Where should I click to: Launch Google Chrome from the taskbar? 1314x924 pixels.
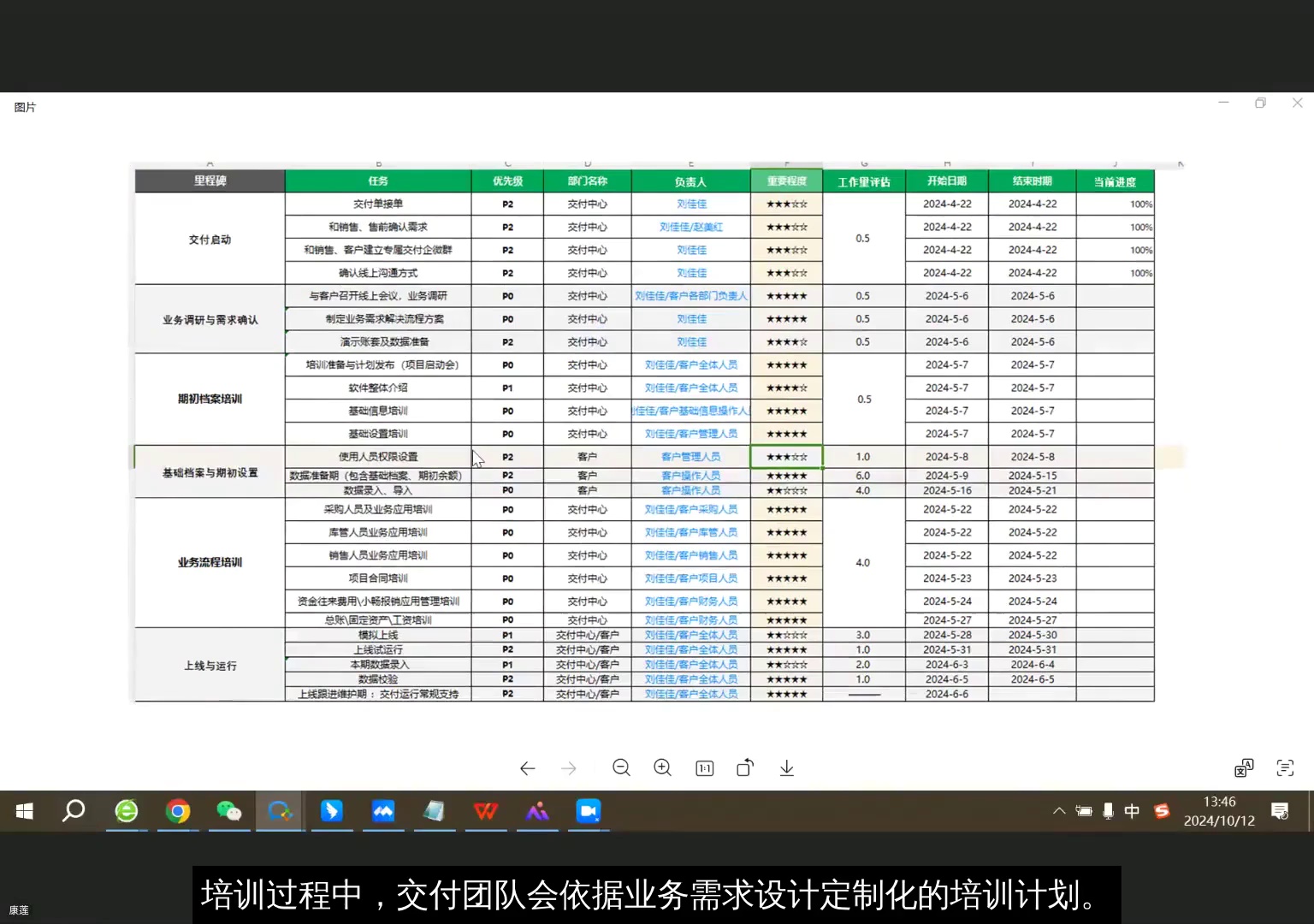tap(177, 811)
